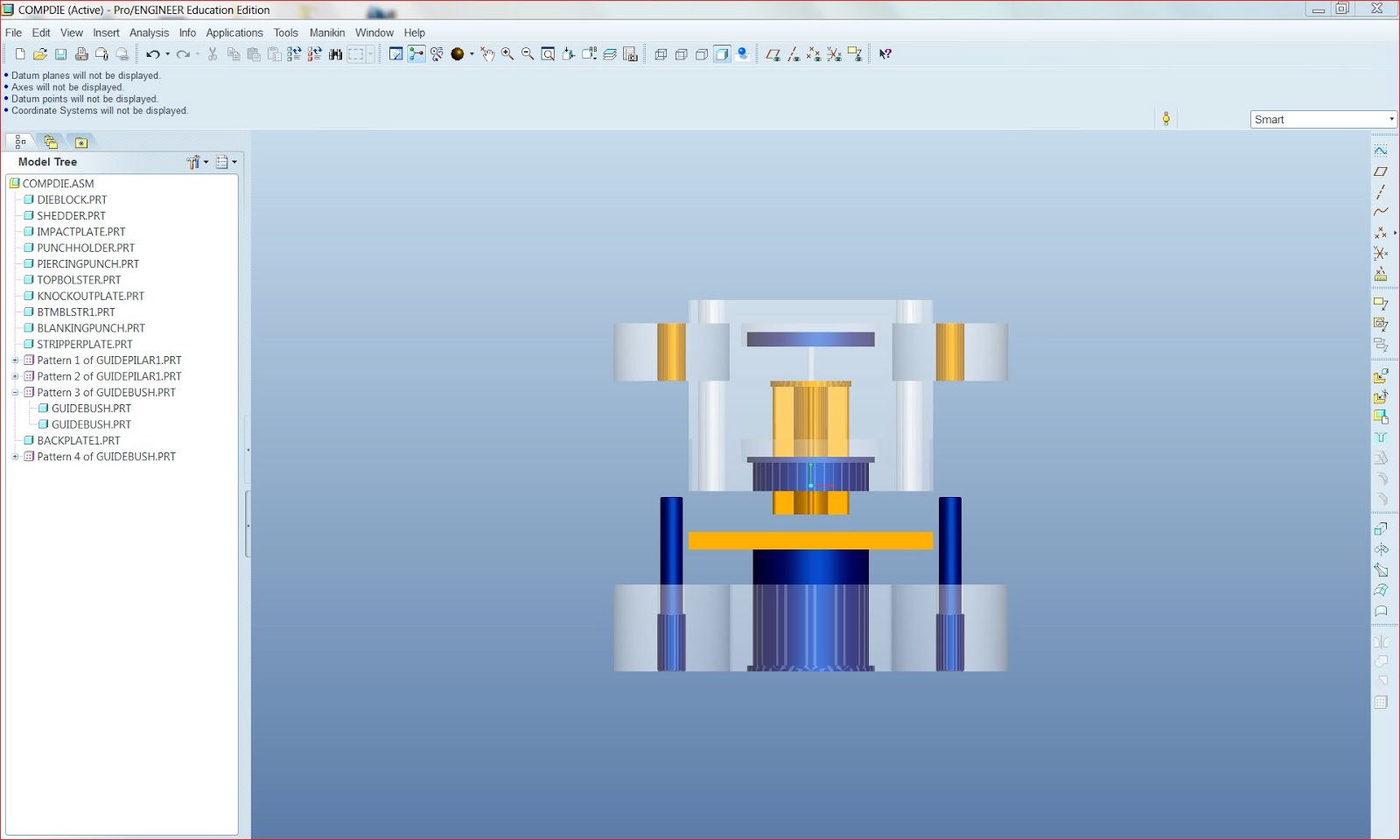Switch to Wireframe display mode
The width and height of the screenshot is (1400, 840).
[661, 54]
